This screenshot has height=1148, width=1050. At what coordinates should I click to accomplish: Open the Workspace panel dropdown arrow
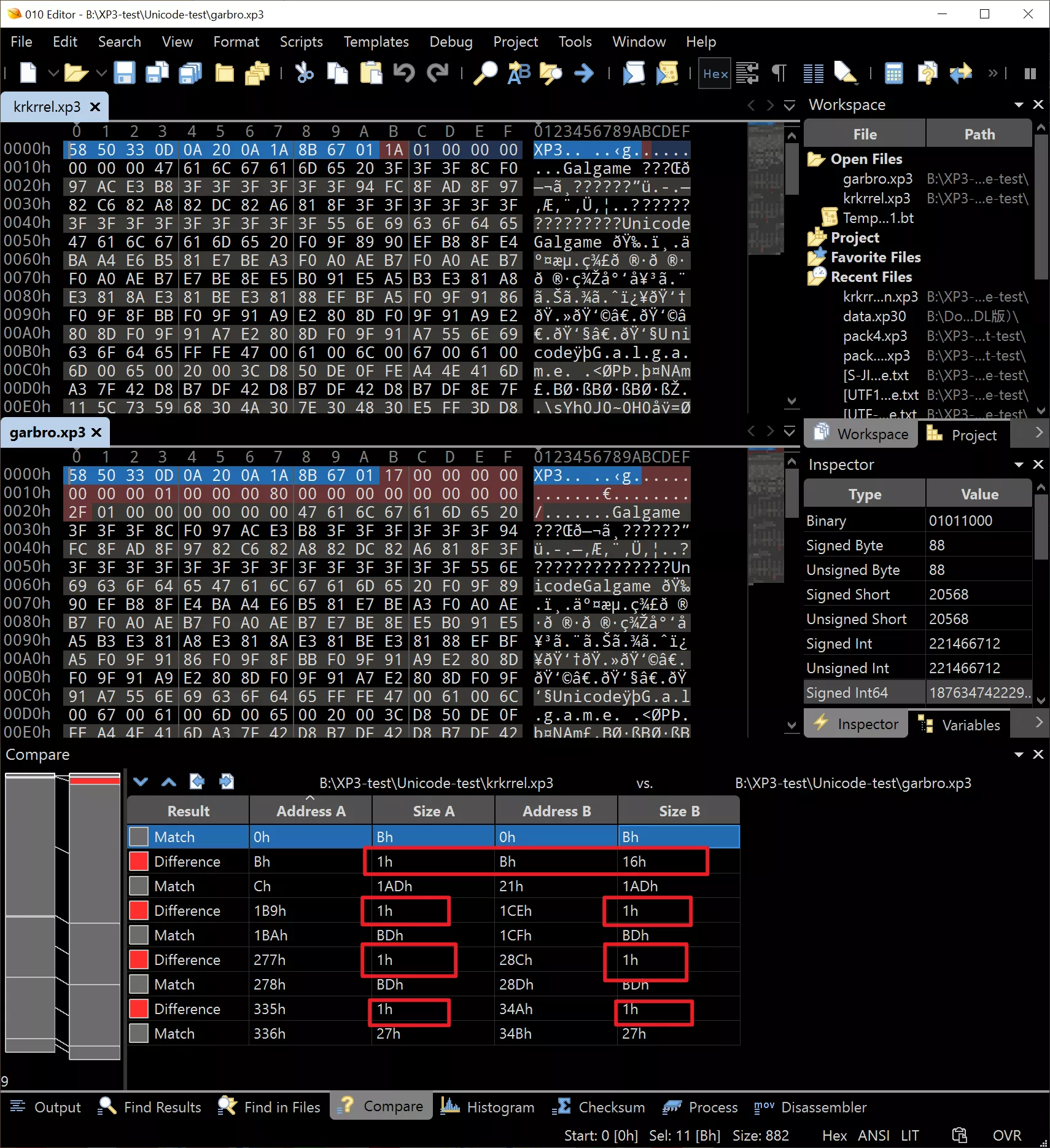[x=1019, y=105]
